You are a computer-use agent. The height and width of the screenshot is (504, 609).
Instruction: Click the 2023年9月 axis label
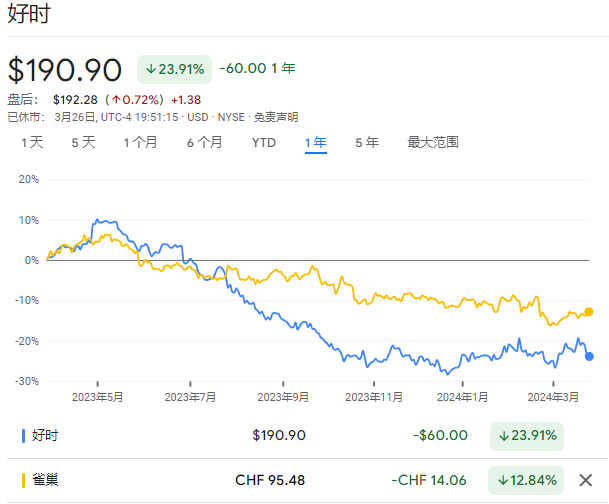tap(283, 397)
